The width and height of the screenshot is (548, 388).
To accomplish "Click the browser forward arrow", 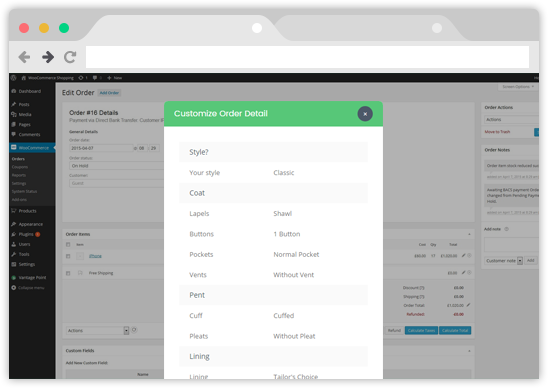I will (48, 57).
